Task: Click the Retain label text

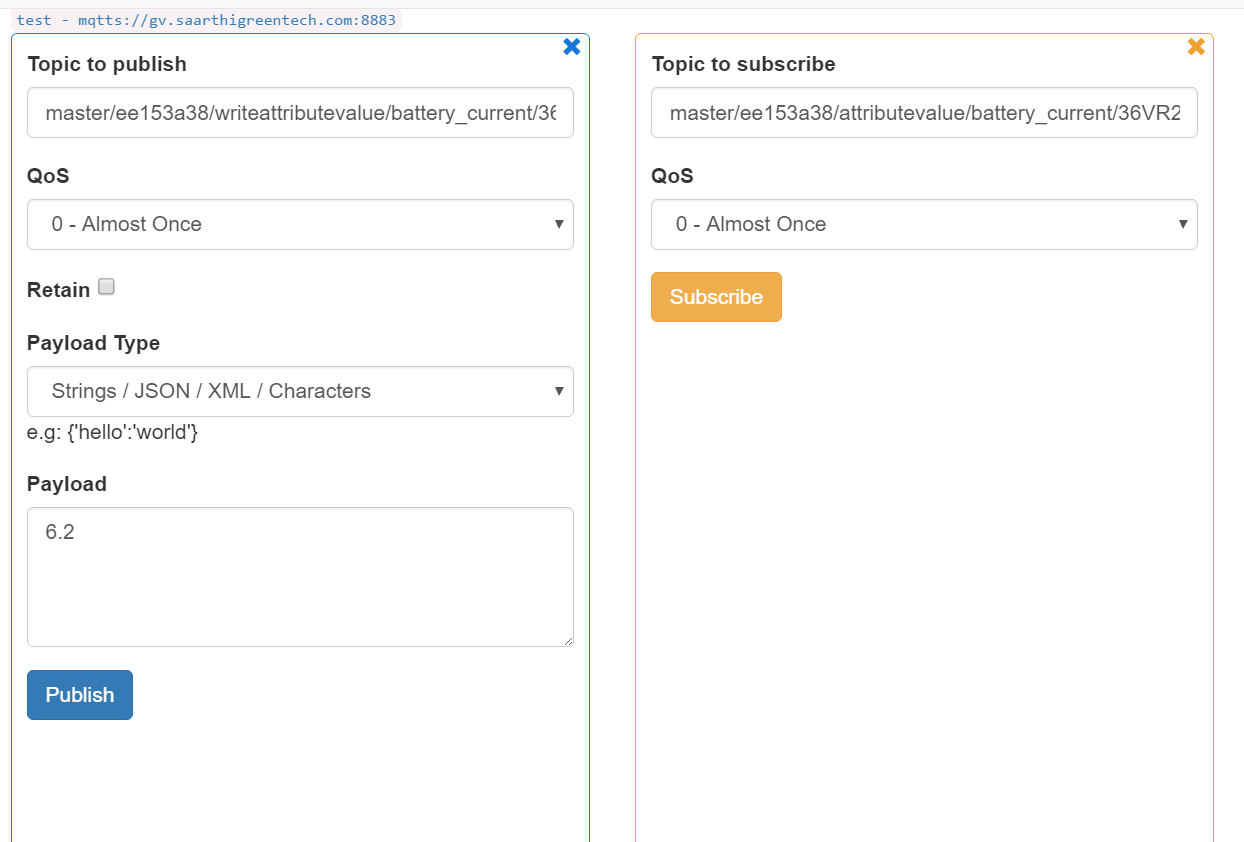Action: [58, 290]
